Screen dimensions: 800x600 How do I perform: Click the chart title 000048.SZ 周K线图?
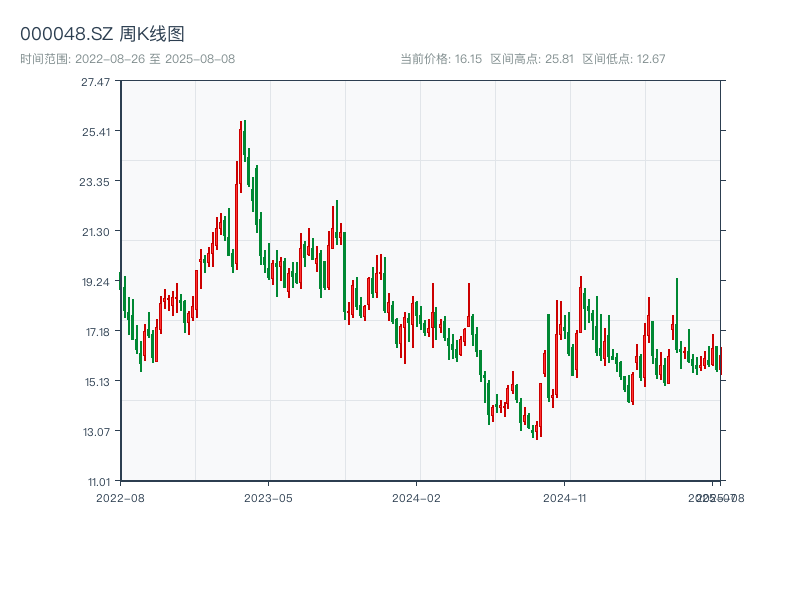point(102,34)
